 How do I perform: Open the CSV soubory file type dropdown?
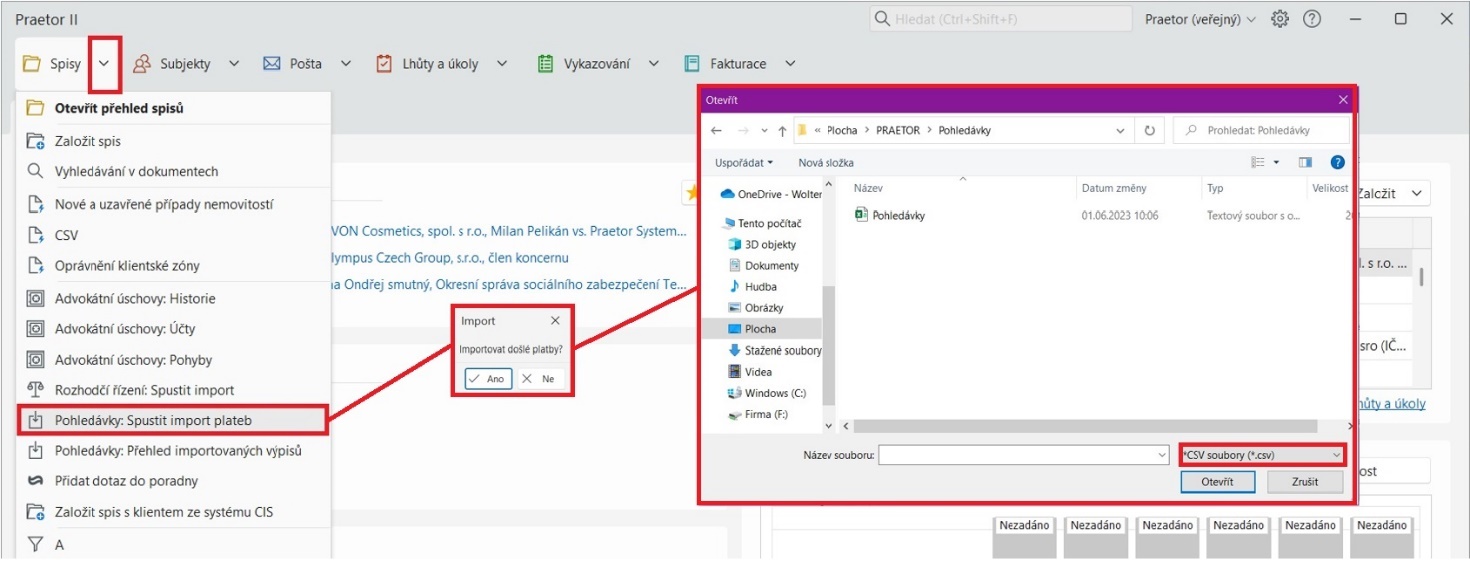(1262, 455)
